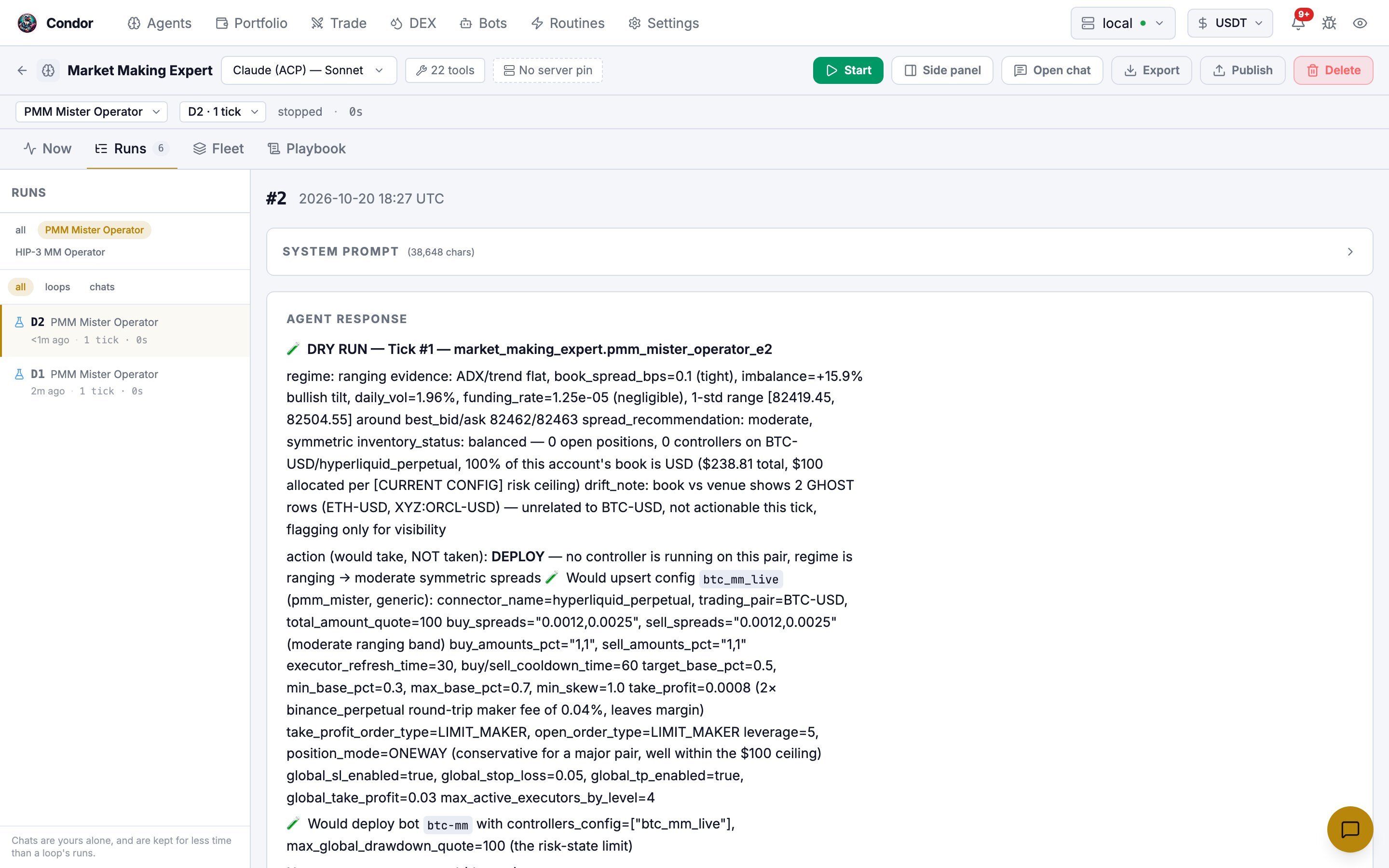Open the DEX nav item
This screenshot has width=1389, height=868.
(x=413, y=23)
